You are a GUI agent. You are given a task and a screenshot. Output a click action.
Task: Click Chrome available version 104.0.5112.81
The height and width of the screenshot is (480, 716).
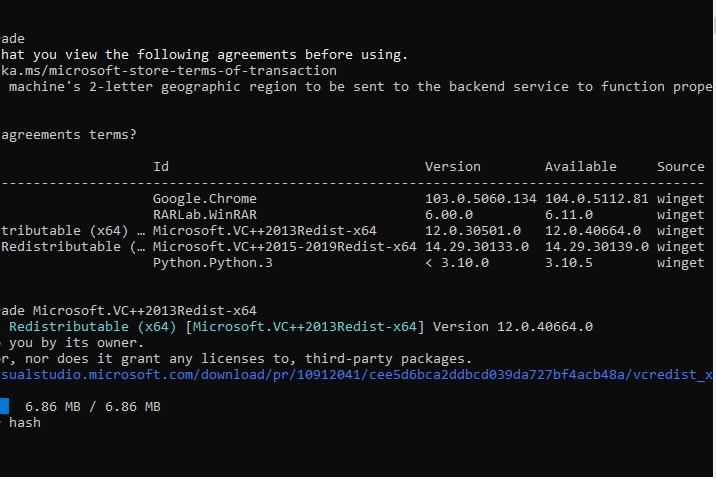pos(596,199)
